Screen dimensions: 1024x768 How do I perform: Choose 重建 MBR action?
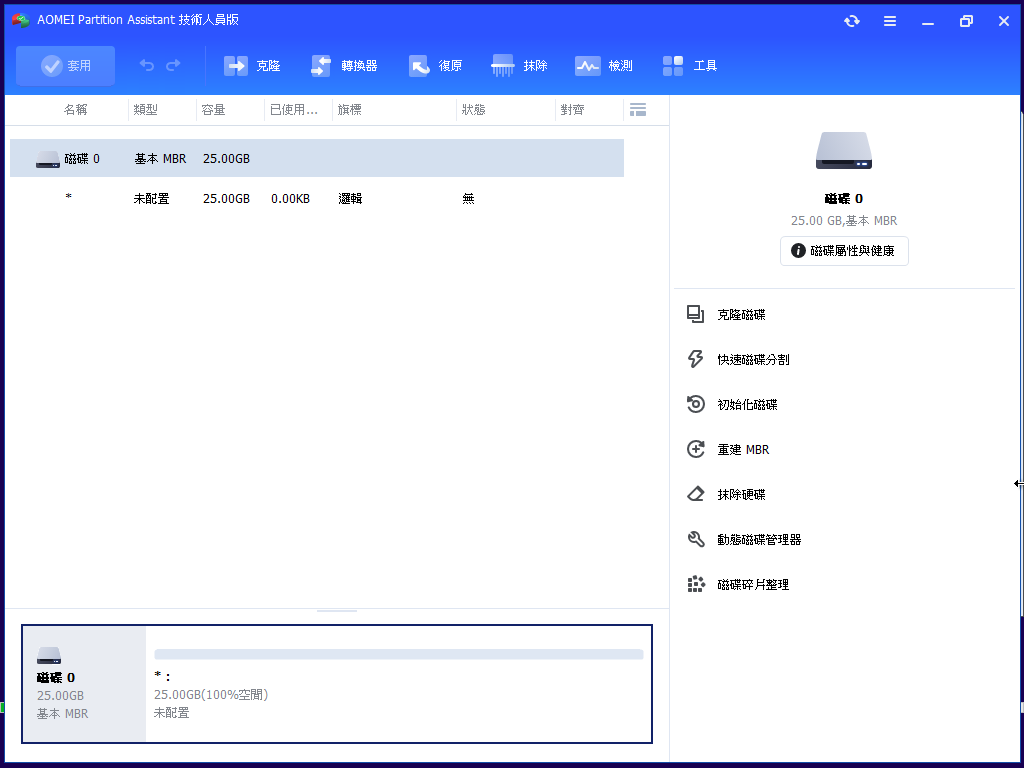pyautogui.click(x=743, y=450)
